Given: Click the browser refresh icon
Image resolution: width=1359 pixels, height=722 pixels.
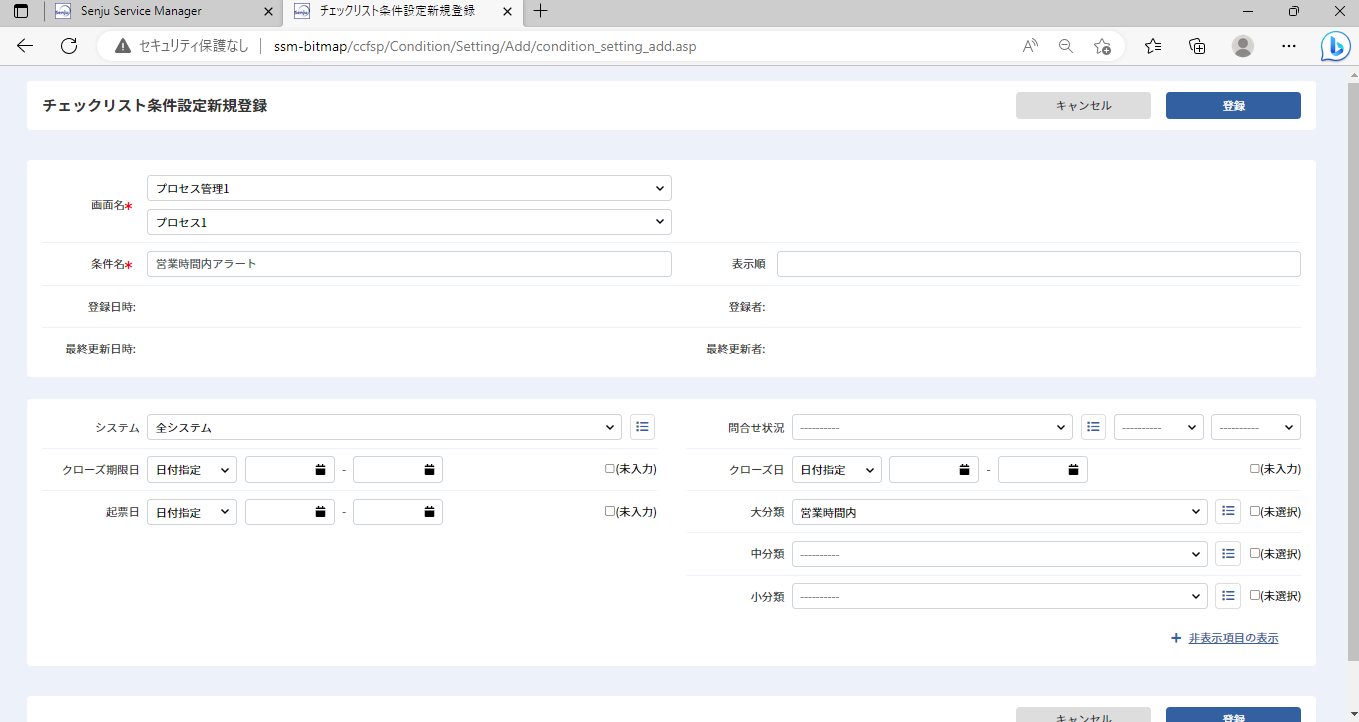Looking at the screenshot, I should coord(69,46).
